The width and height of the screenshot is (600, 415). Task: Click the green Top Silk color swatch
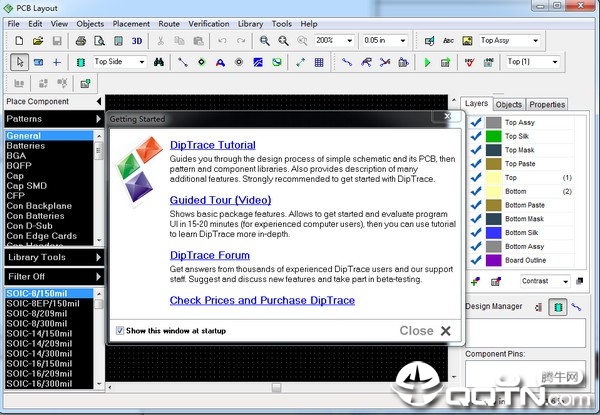tap(494, 136)
